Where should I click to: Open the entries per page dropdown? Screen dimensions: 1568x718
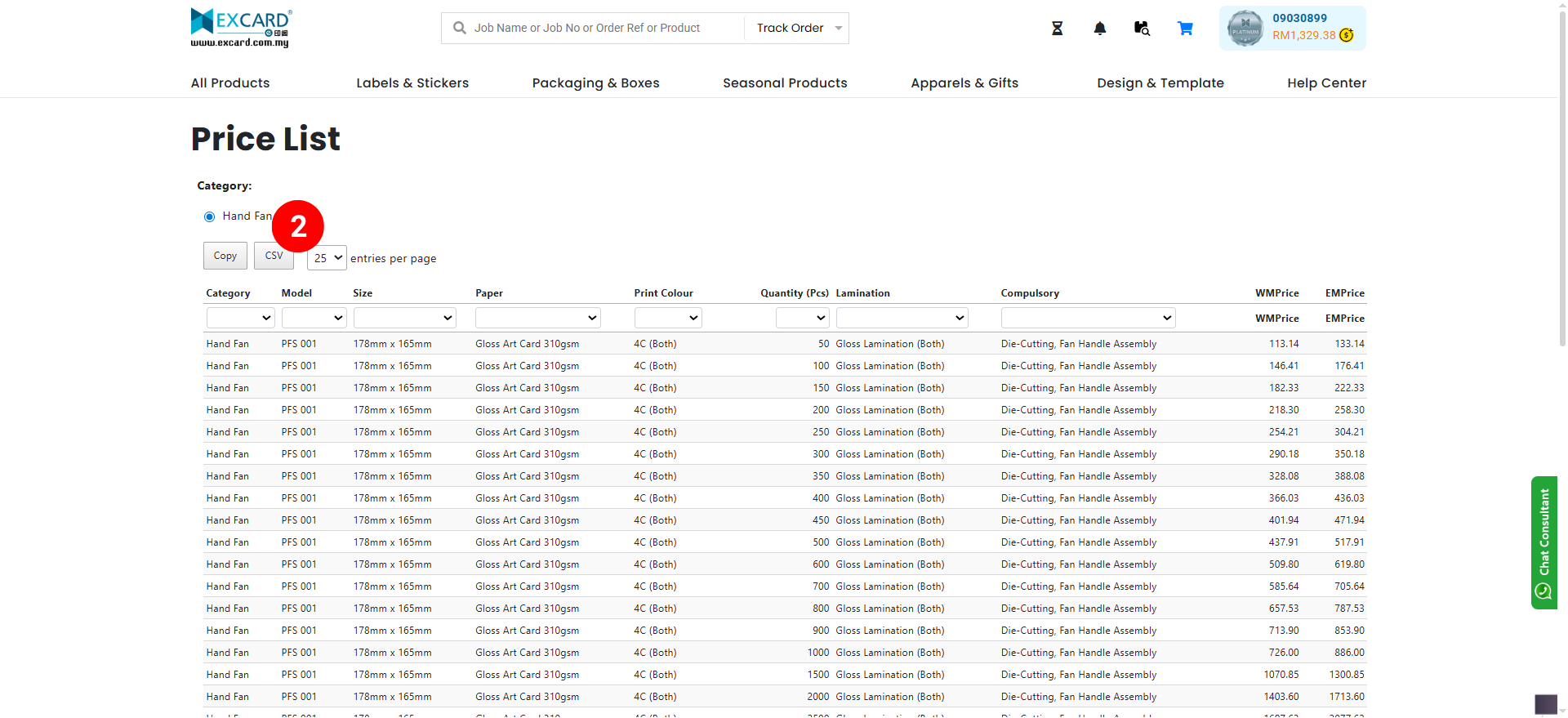pyautogui.click(x=327, y=258)
